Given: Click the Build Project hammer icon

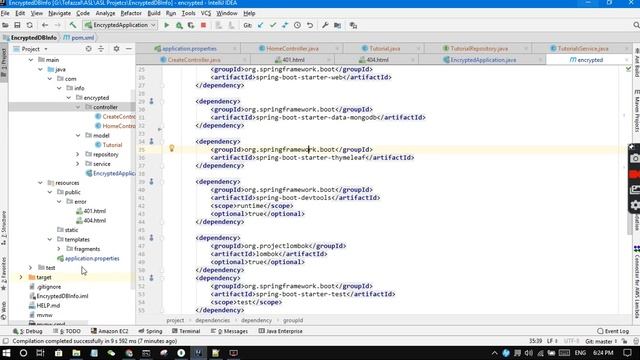Looking at the screenshot, I should [x=73, y=25].
